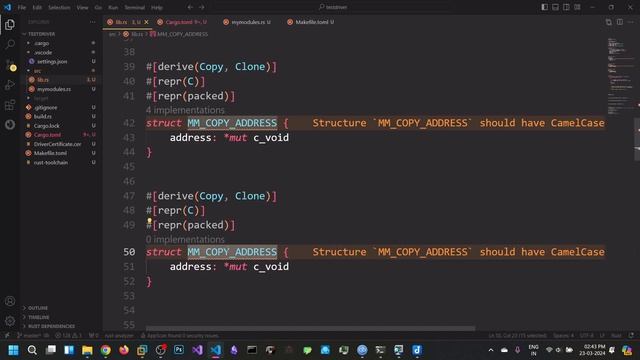Image resolution: width=640 pixels, height=360 pixels.
Task: Open the Run menu
Action: (113, 7)
